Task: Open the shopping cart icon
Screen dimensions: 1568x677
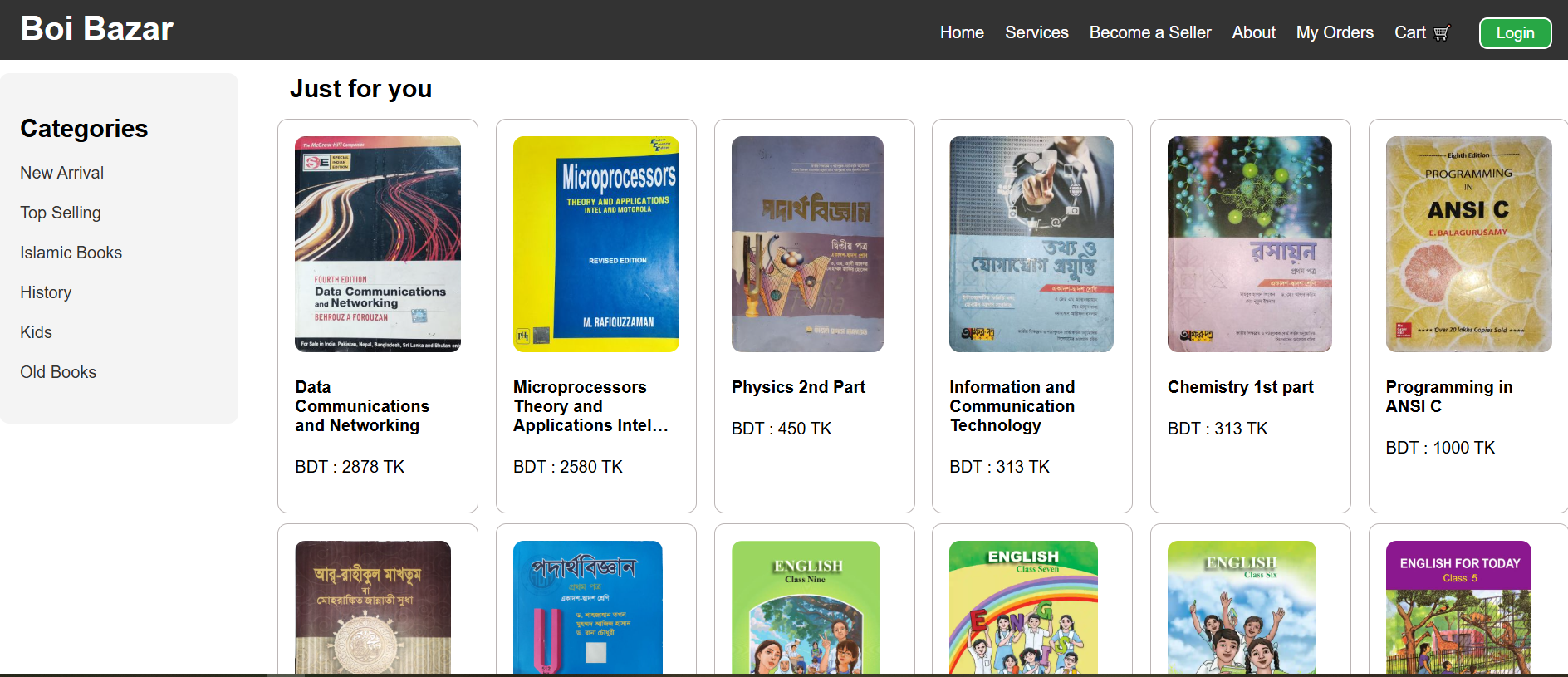Action: pyautogui.click(x=1442, y=32)
